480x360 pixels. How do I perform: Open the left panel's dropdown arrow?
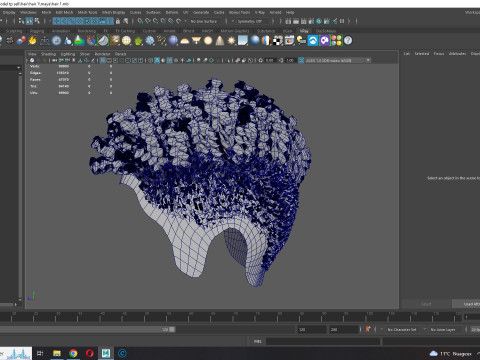pyautogui.click(x=18, y=67)
